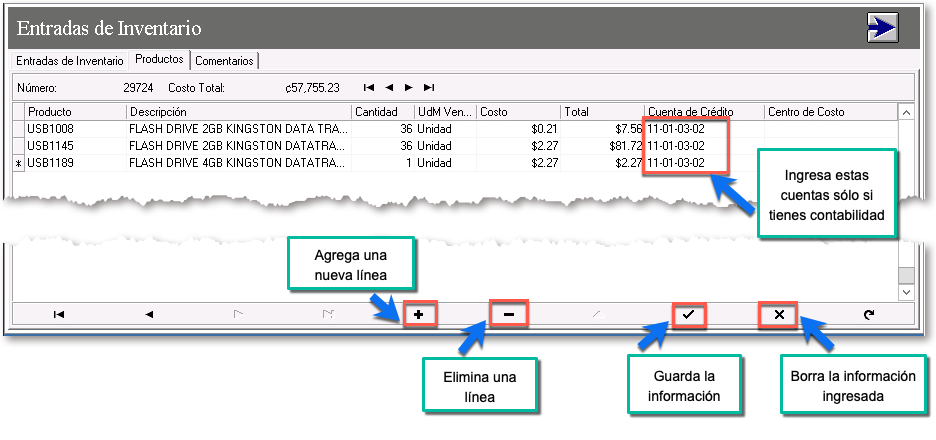Click disabled next line arrow in bottom navigator
The height and width of the screenshot is (440, 936).
[x=238, y=315]
